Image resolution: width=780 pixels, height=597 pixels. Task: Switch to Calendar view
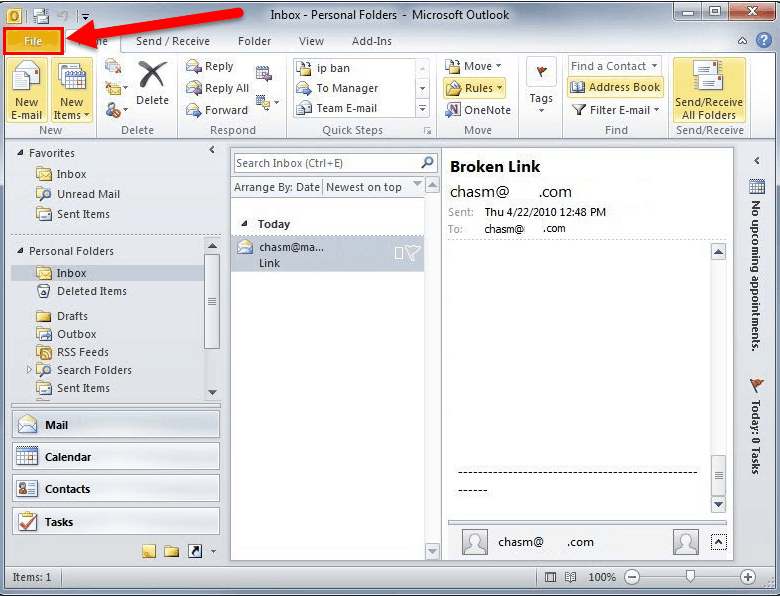[x=115, y=457]
